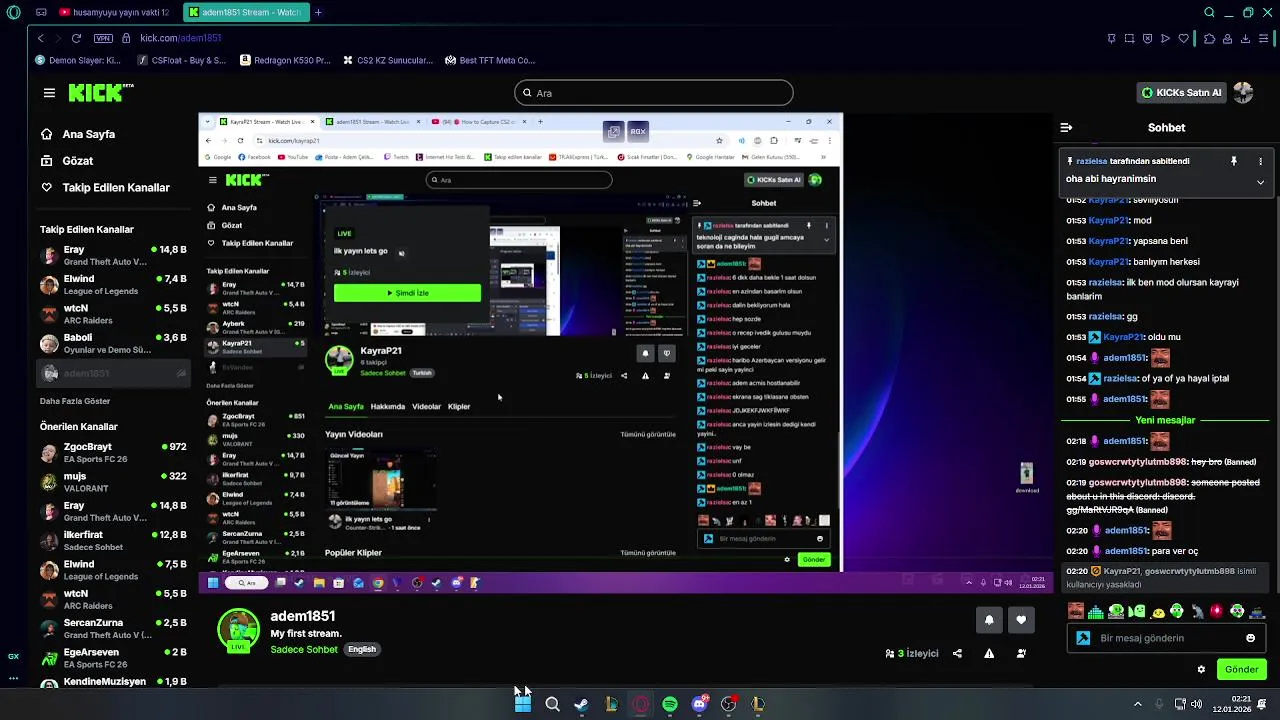Click the adem1851 streamer avatar
The height and width of the screenshot is (720, 1280).
(x=238, y=630)
